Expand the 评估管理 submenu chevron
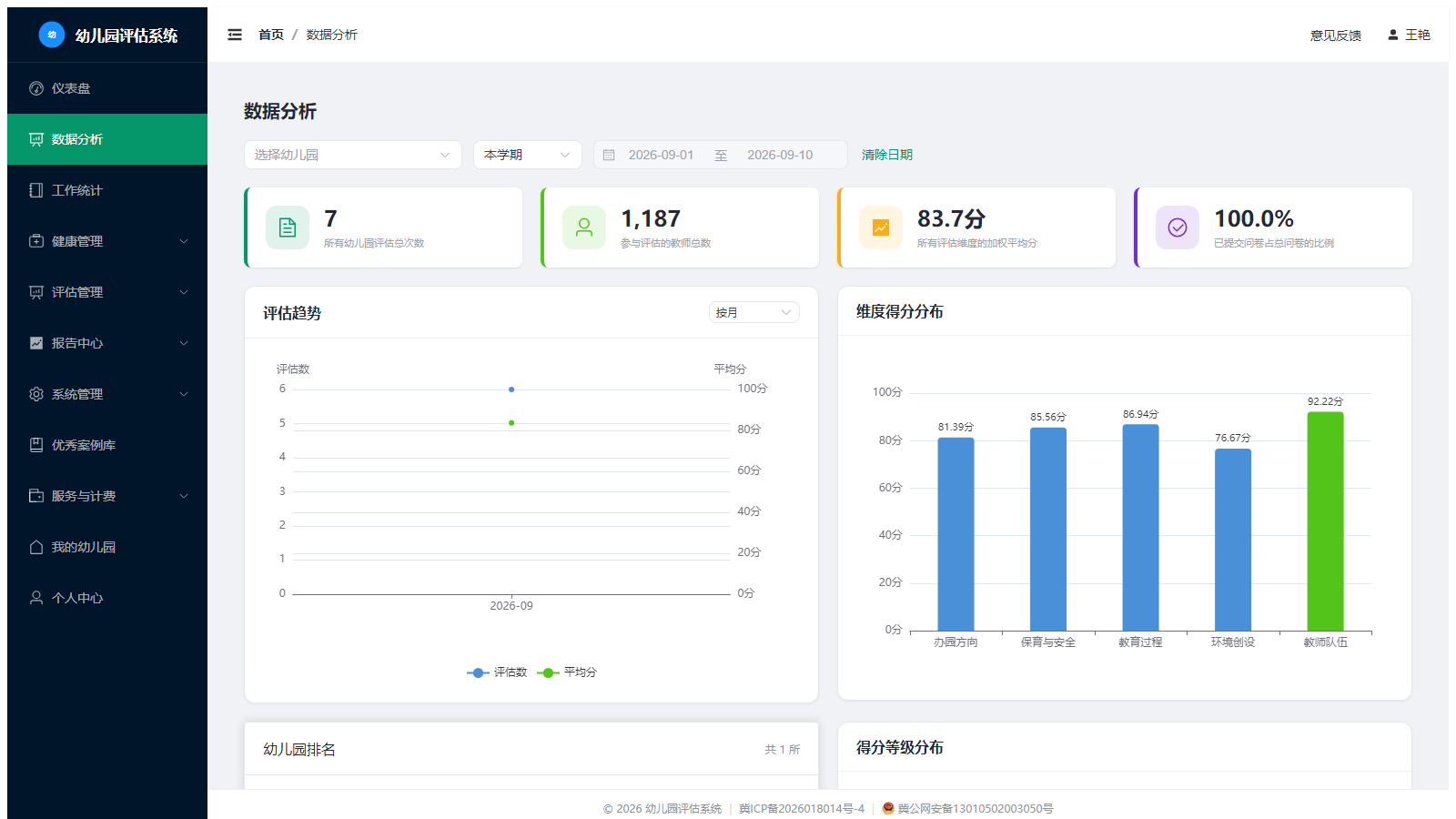 (184, 292)
